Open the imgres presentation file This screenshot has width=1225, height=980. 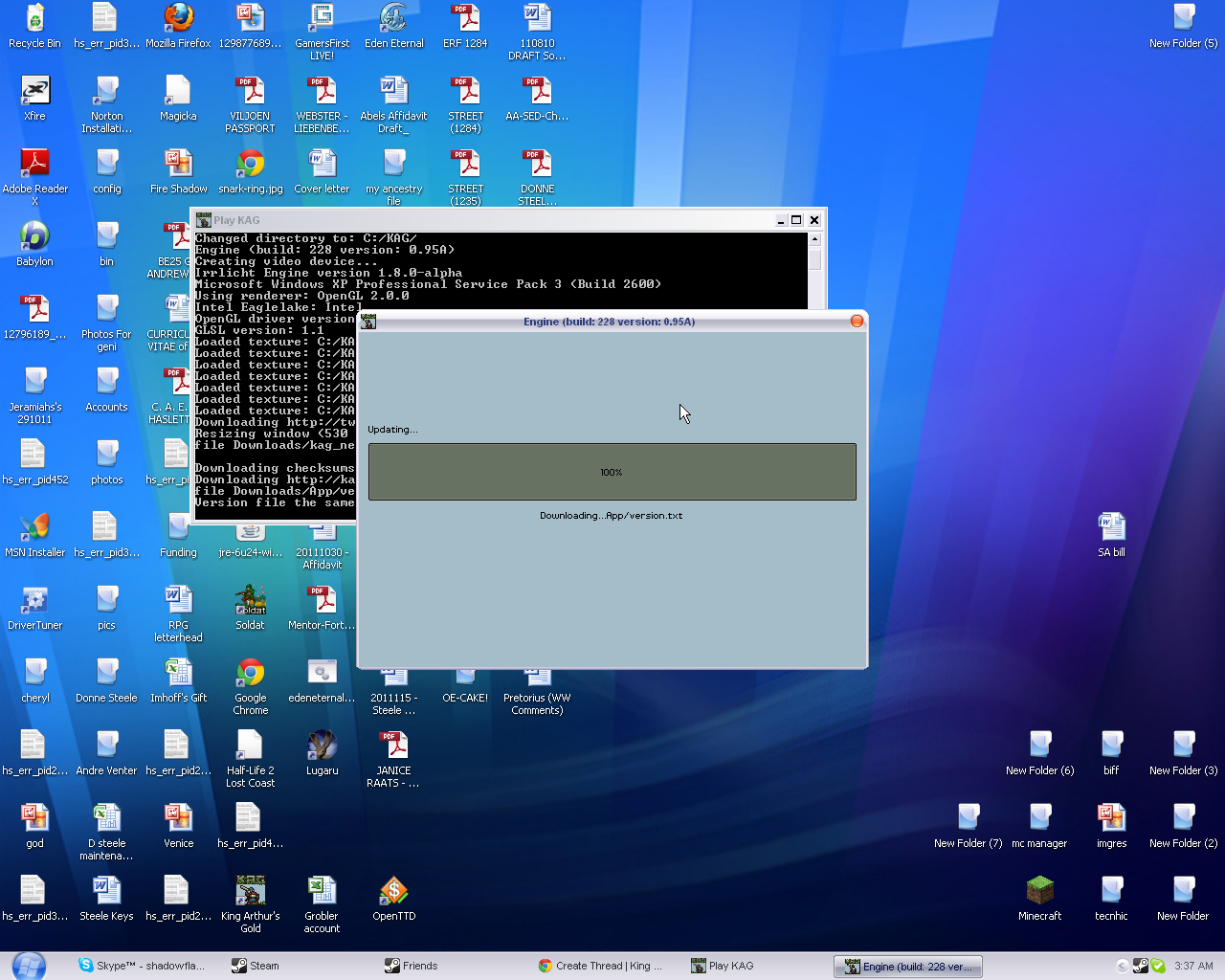coord(1111,827)
